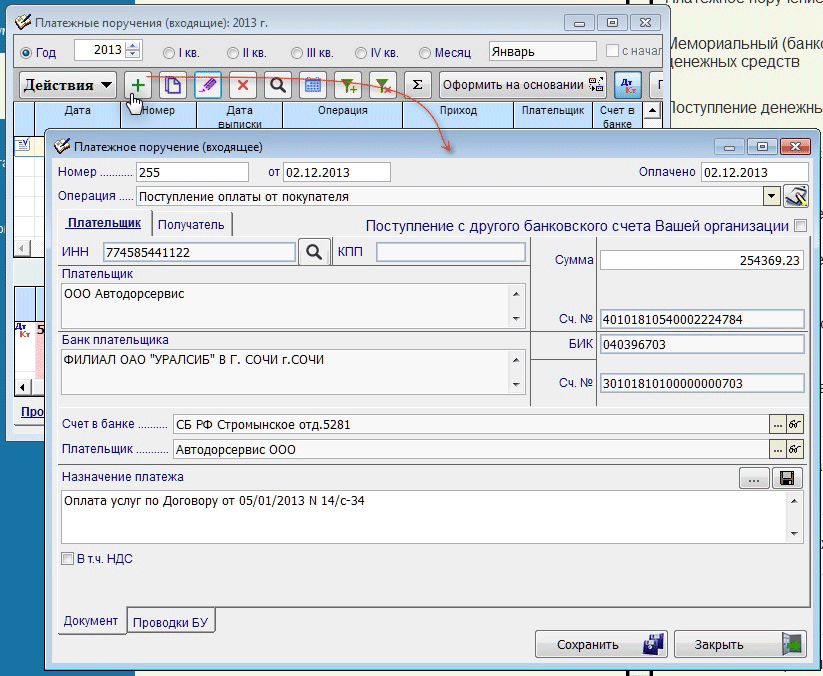Screen dimensions: 823x676
Task: Decrease the year with the stepper down arrow
Action: (133, 54)
